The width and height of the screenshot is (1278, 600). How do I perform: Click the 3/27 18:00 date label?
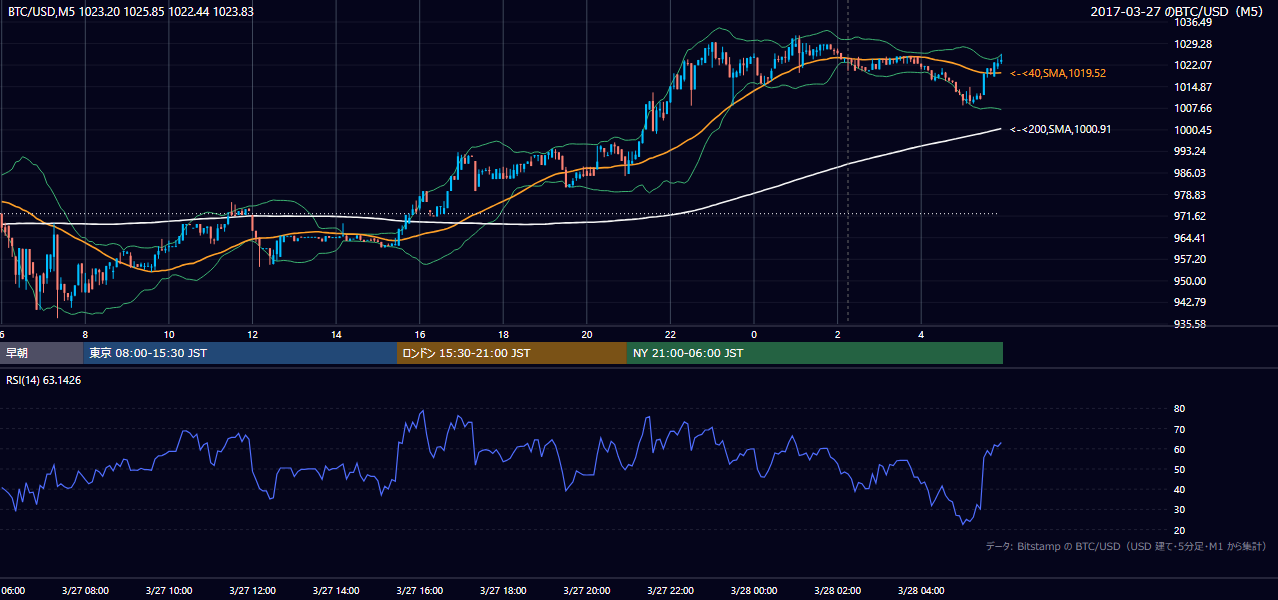(x=503, y=591)
